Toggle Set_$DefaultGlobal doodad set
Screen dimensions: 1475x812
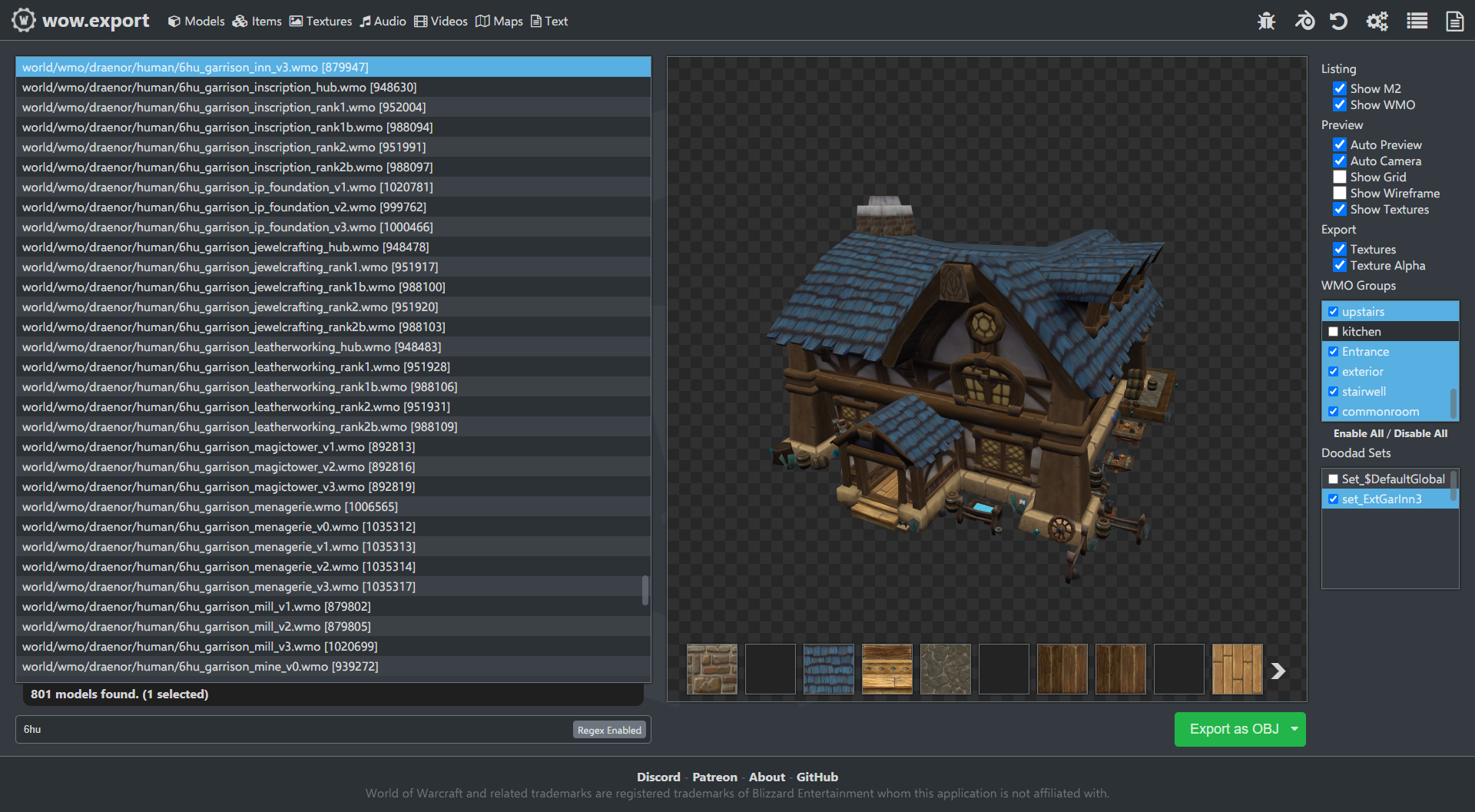pos(1334,479)
